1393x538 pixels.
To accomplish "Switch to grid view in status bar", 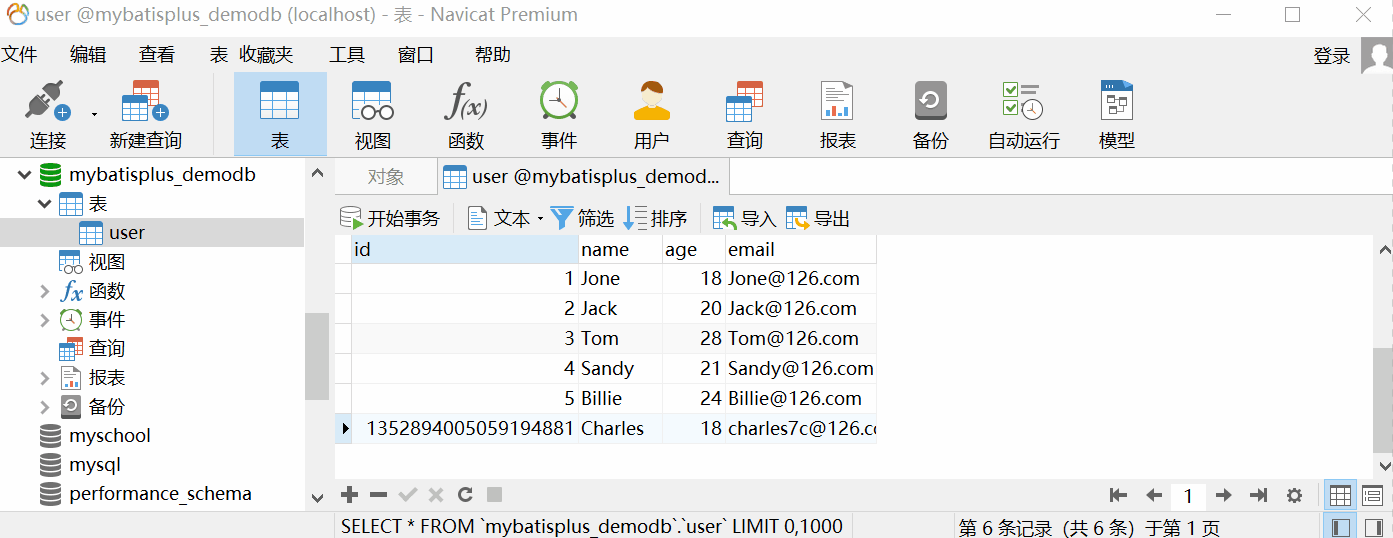I will 1340,495.
